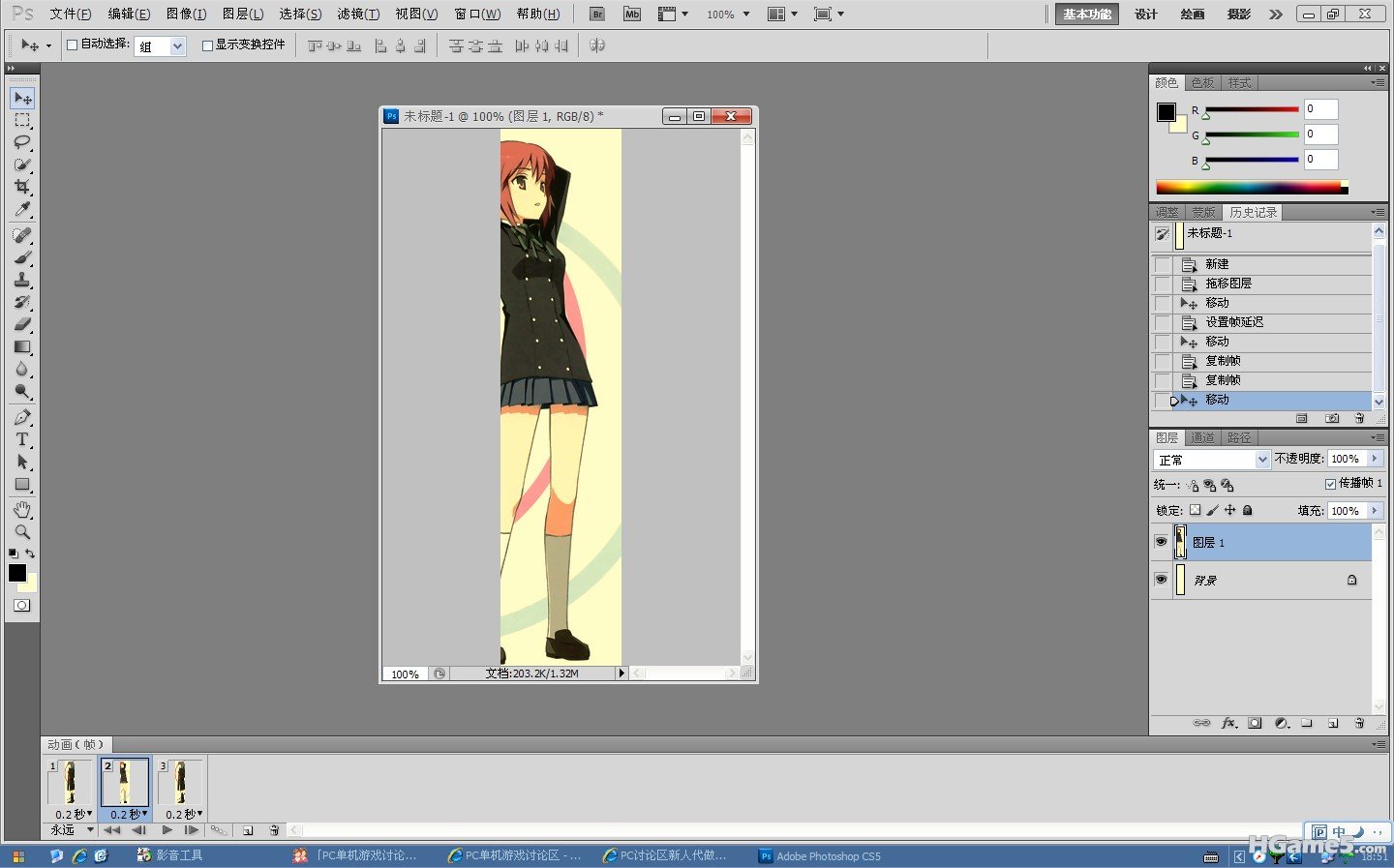Image resolution: width=1394 pixels, height=868 pixels.
Task: Toggle lock position for the layer
Action: coord(1230,510)
